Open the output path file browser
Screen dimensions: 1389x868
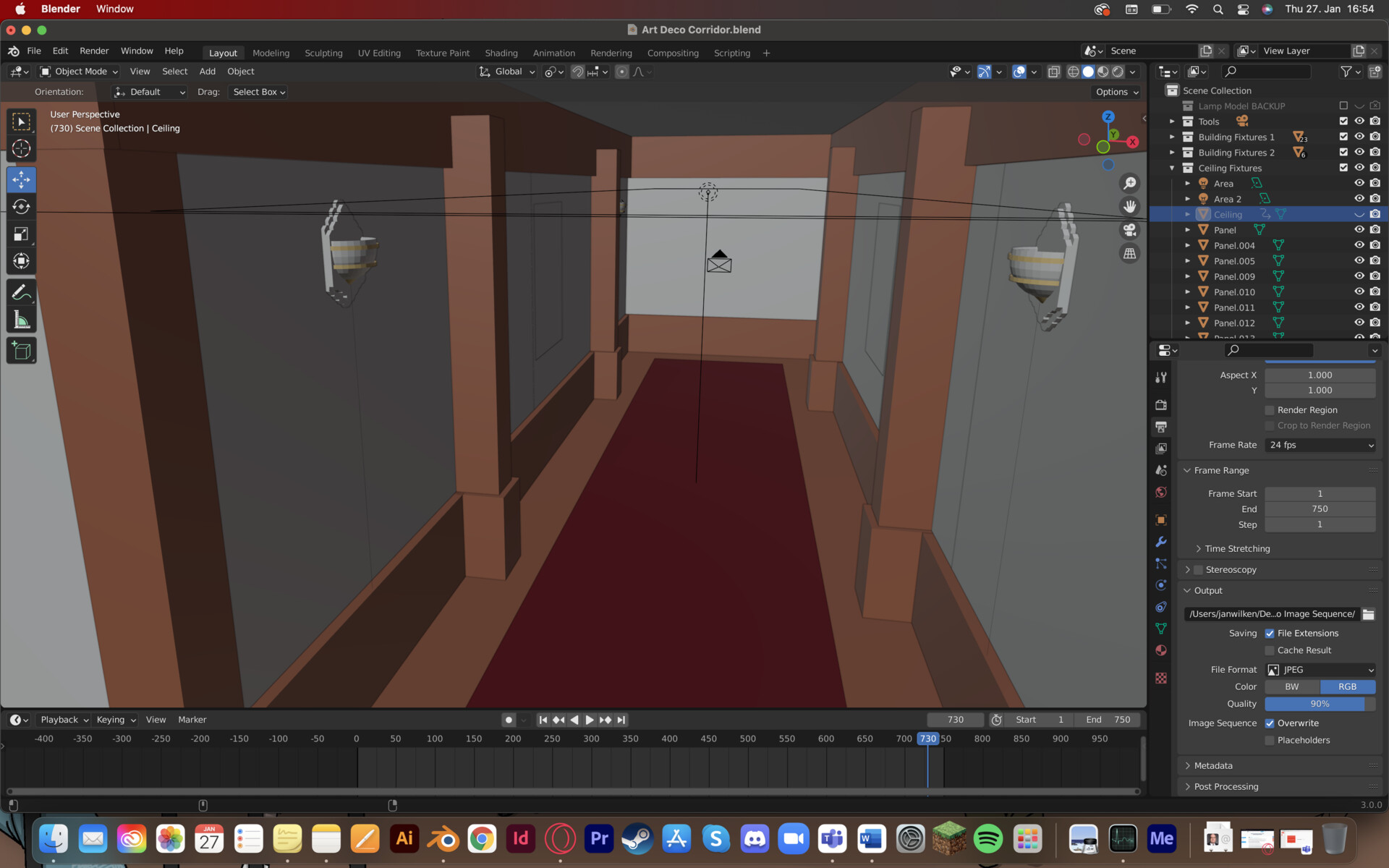click(1368, 613)
